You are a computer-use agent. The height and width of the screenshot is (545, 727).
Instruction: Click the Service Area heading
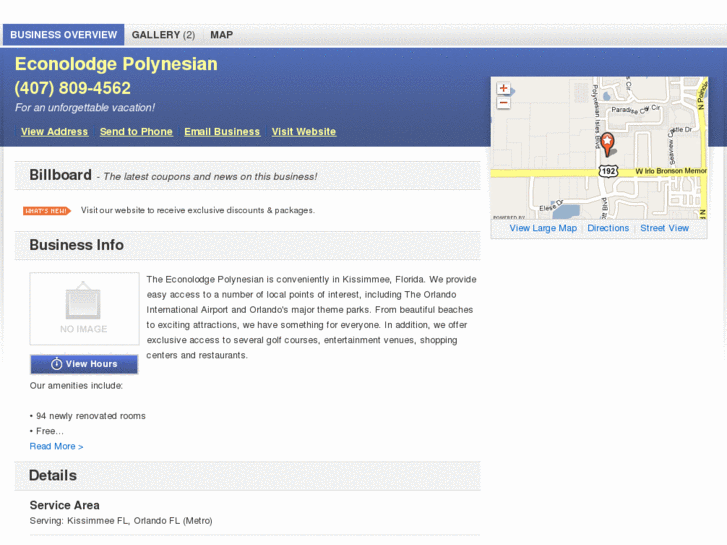64,505
